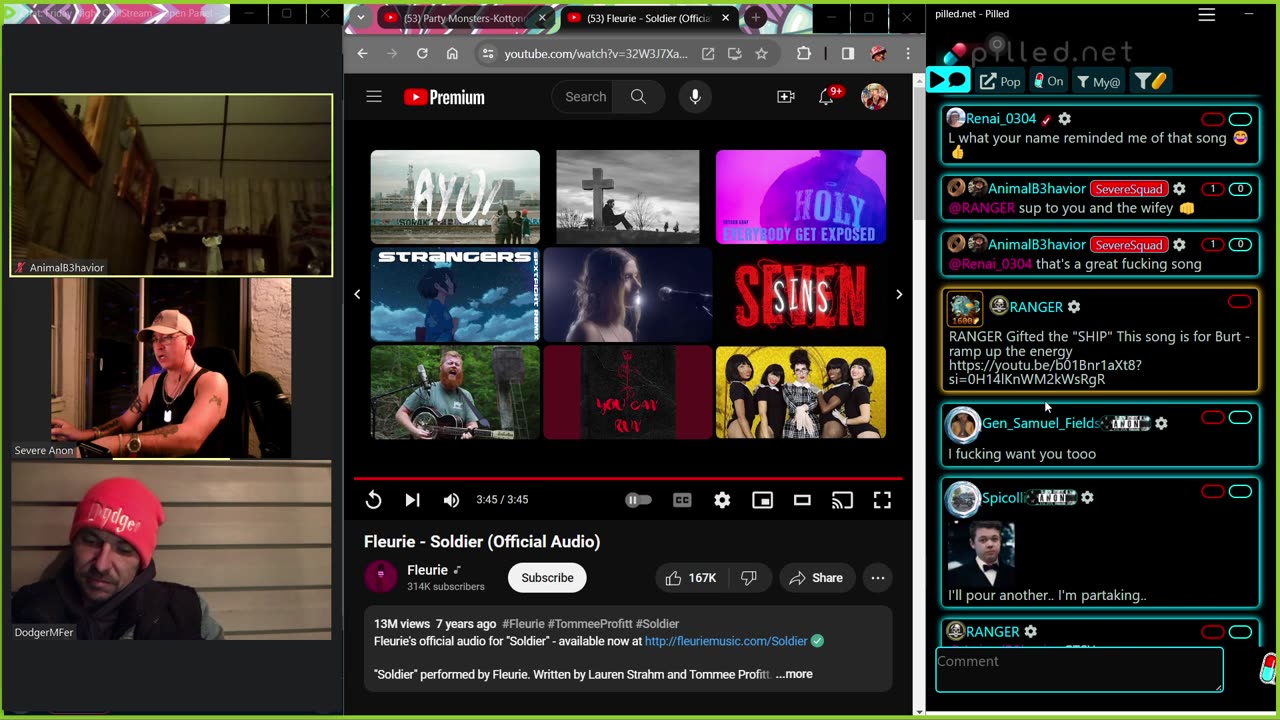Click the YouTube Premium logo
This screenshot has width=1280, height=720.
click(444, 97)
